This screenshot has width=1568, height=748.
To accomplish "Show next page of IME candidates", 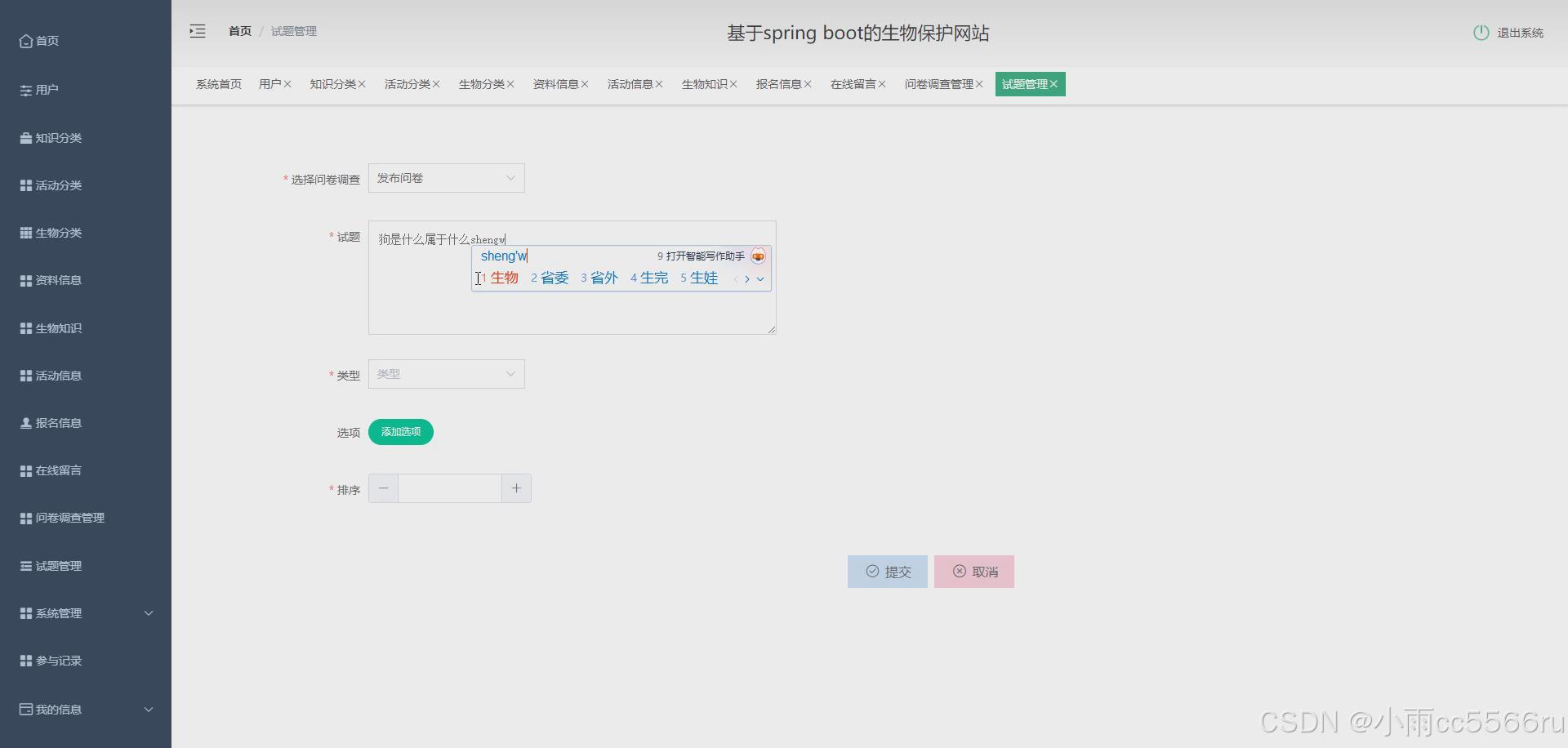I will coord(746,279).
